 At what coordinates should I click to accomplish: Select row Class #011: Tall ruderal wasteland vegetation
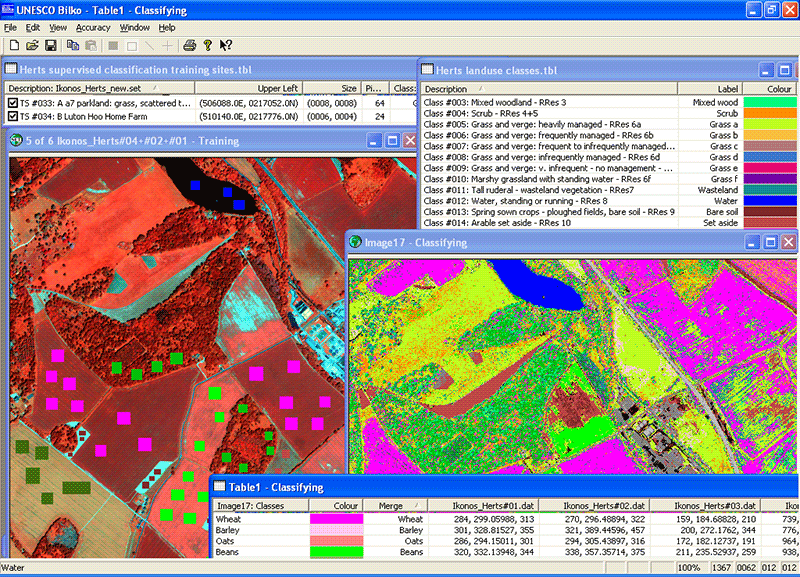coord(609,190)
